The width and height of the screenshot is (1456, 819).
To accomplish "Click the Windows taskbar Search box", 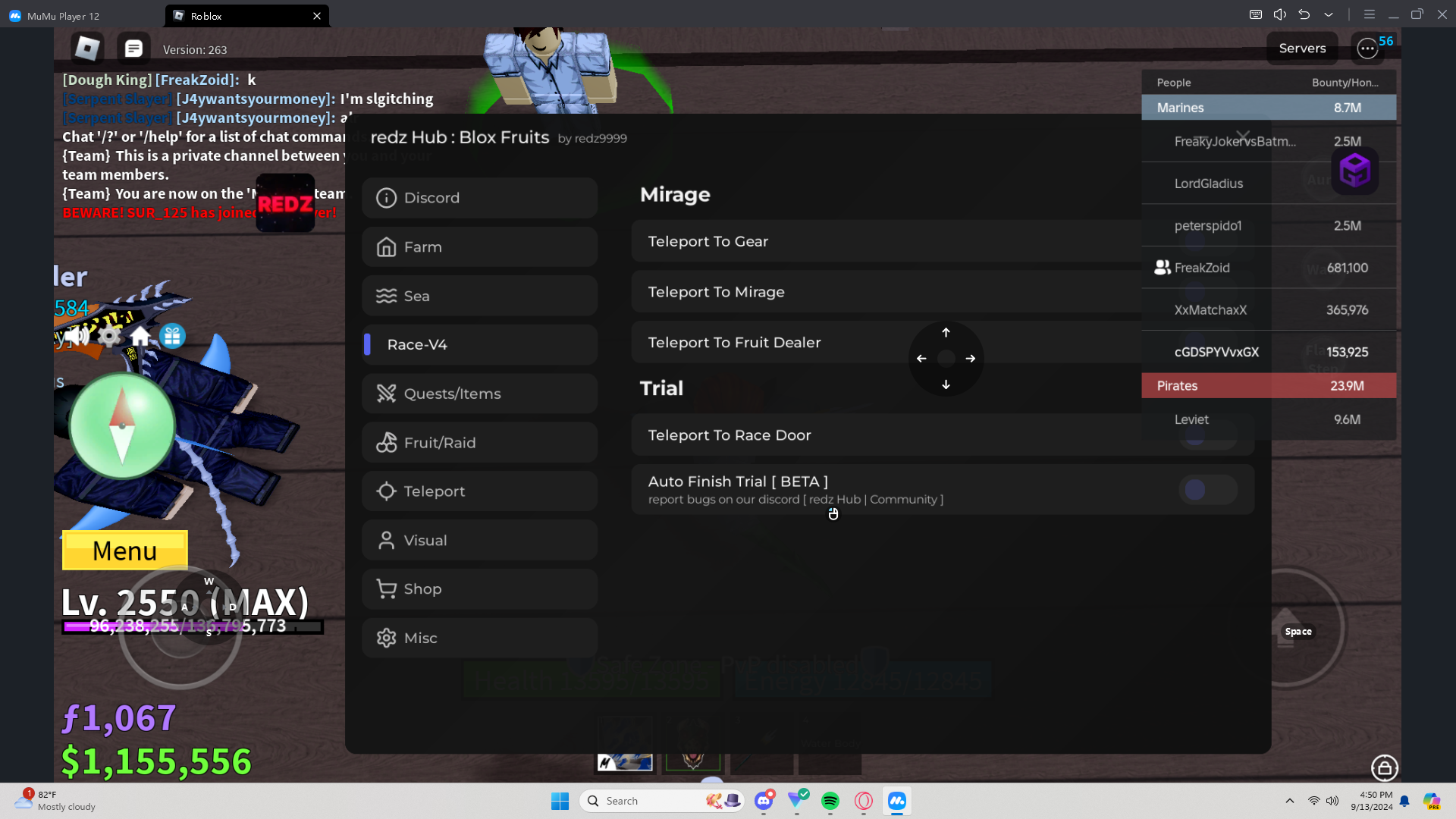I will [x=662, y=801].
